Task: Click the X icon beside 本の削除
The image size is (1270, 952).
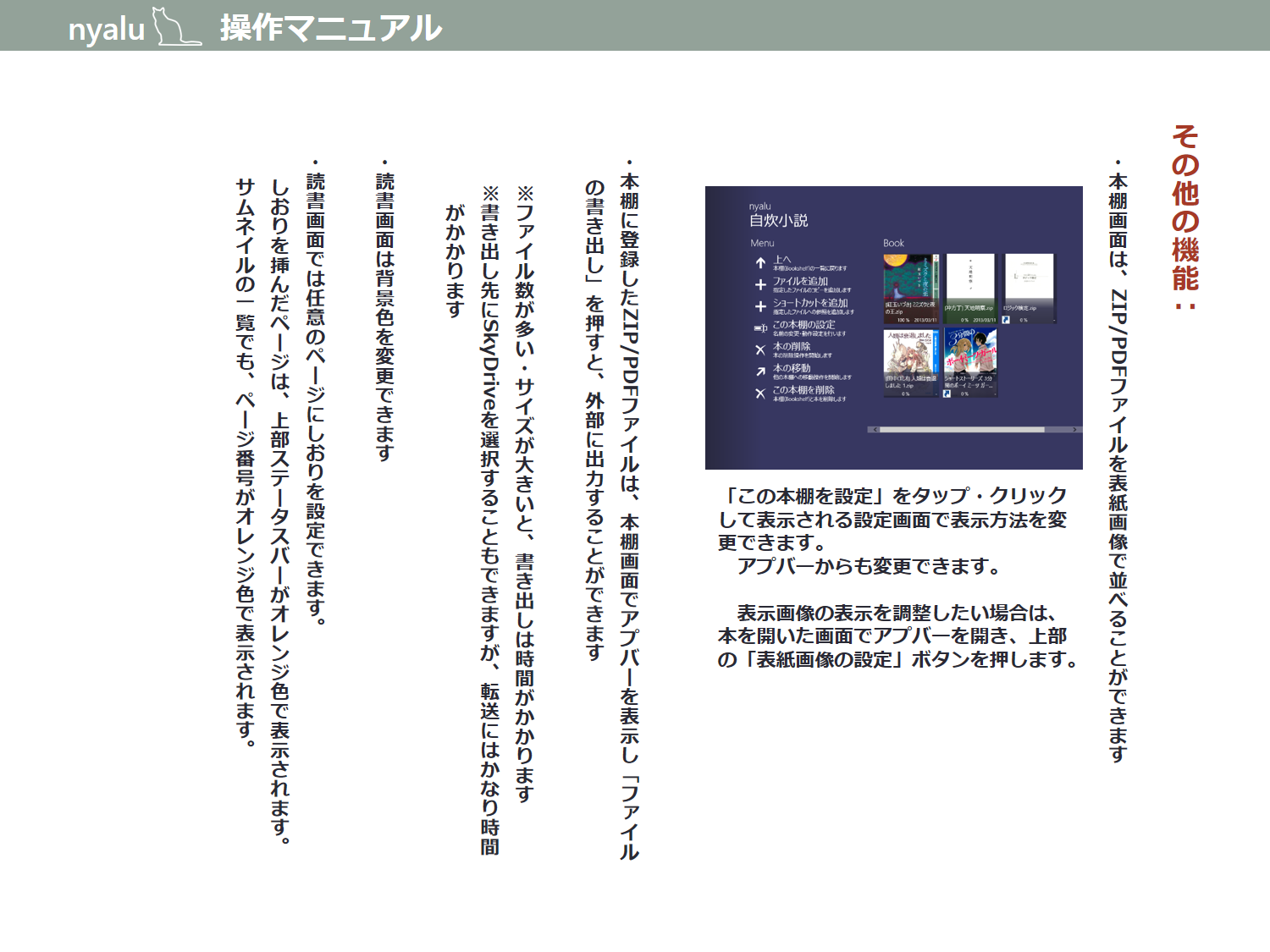Action: (760, 349)
